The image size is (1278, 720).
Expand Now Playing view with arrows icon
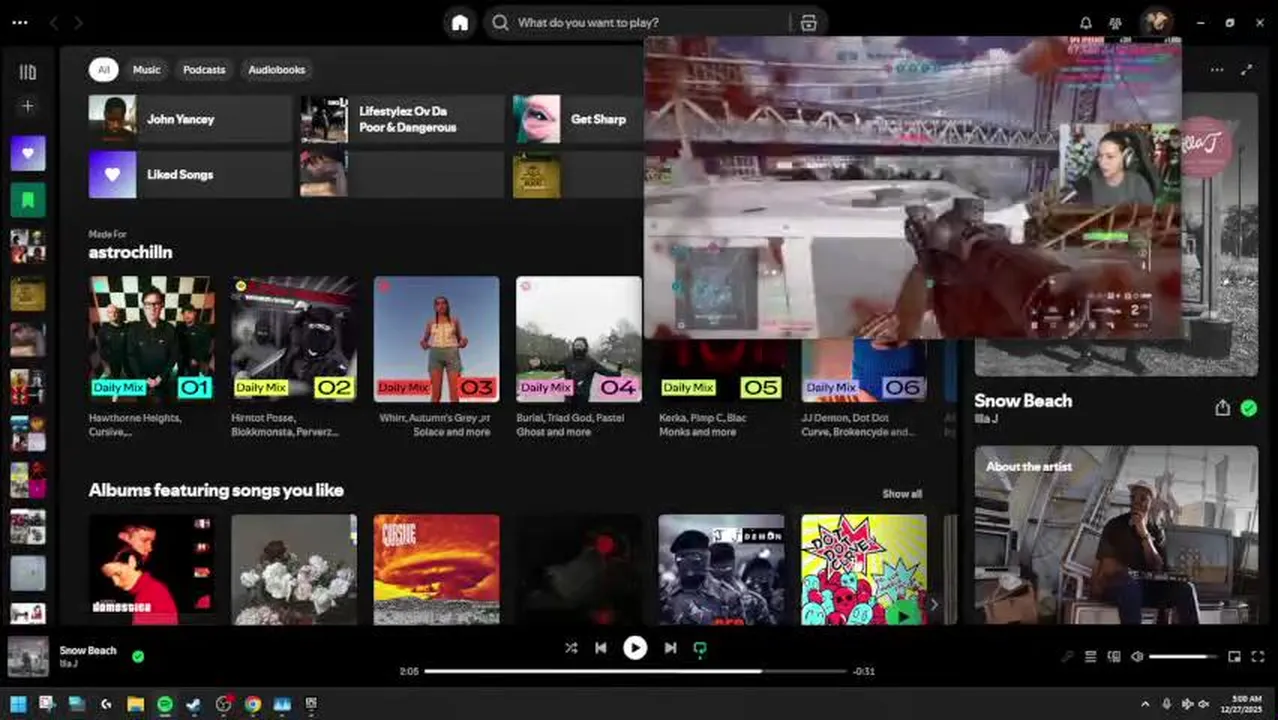(1246, 70)
